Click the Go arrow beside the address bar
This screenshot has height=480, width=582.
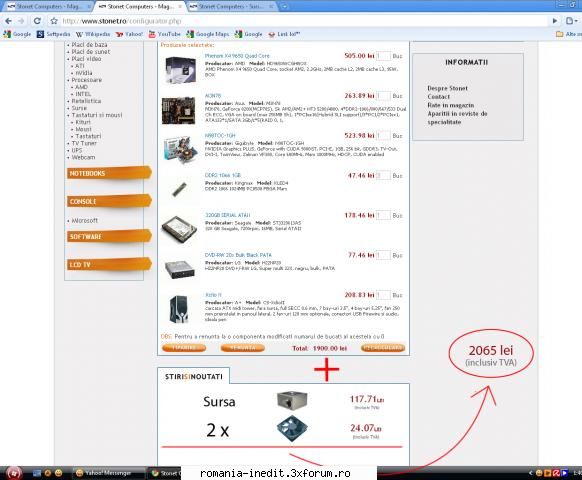[x=555, y=21]
